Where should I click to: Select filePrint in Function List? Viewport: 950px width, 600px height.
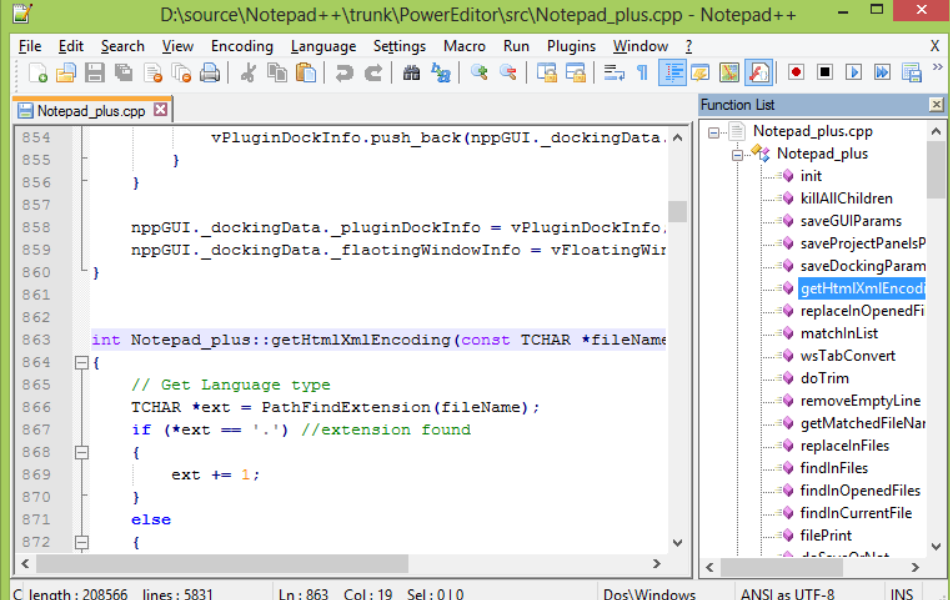click(826, 535)
